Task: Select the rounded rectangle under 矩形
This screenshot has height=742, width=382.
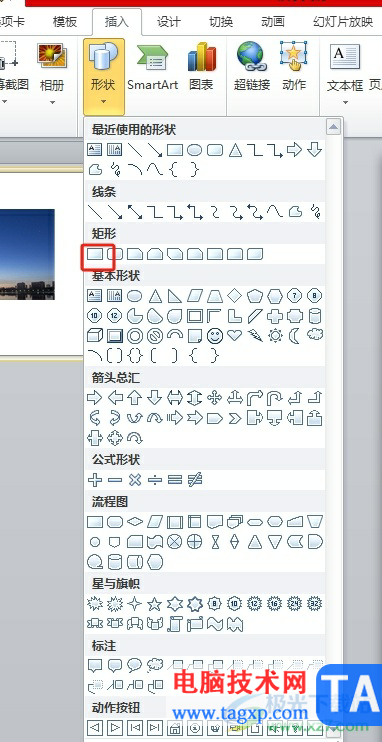Action: [115, 255]
